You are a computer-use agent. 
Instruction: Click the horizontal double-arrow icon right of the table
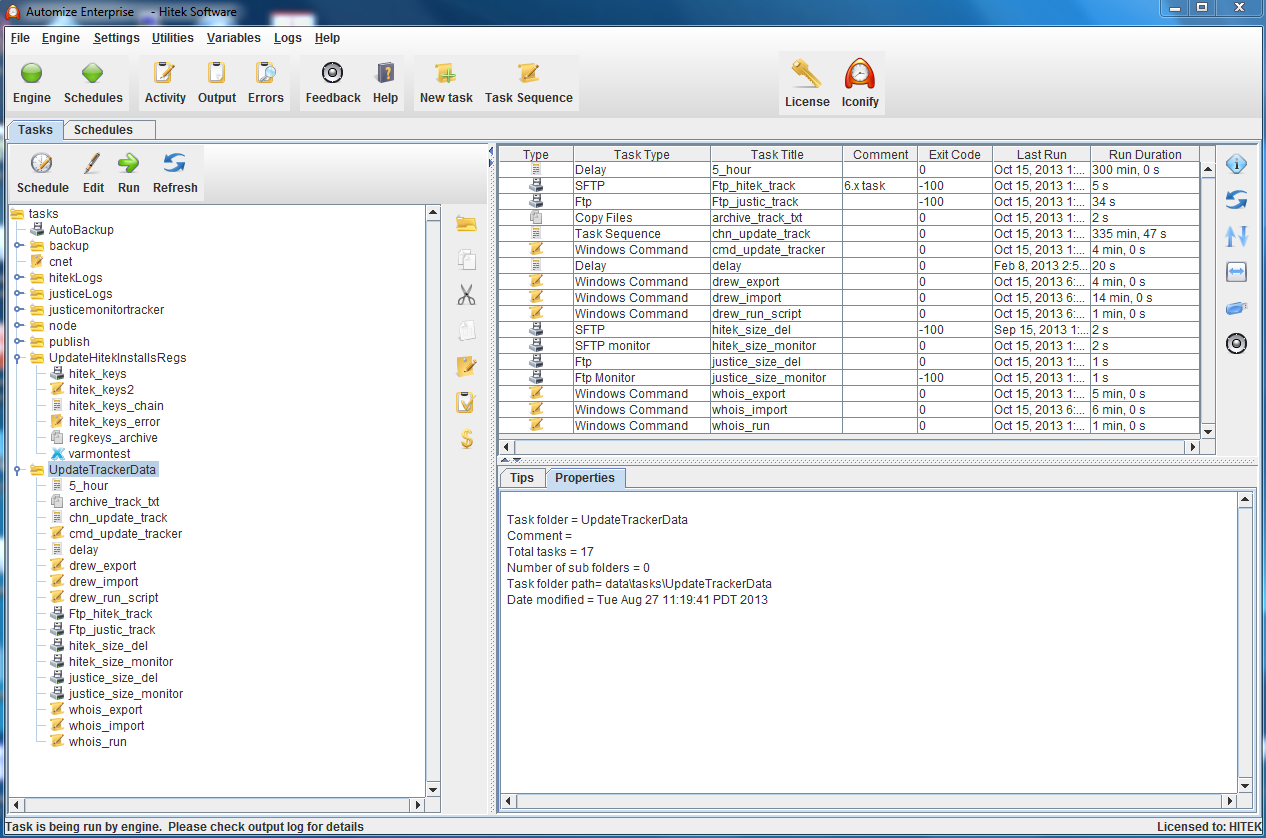[1236, 272]
